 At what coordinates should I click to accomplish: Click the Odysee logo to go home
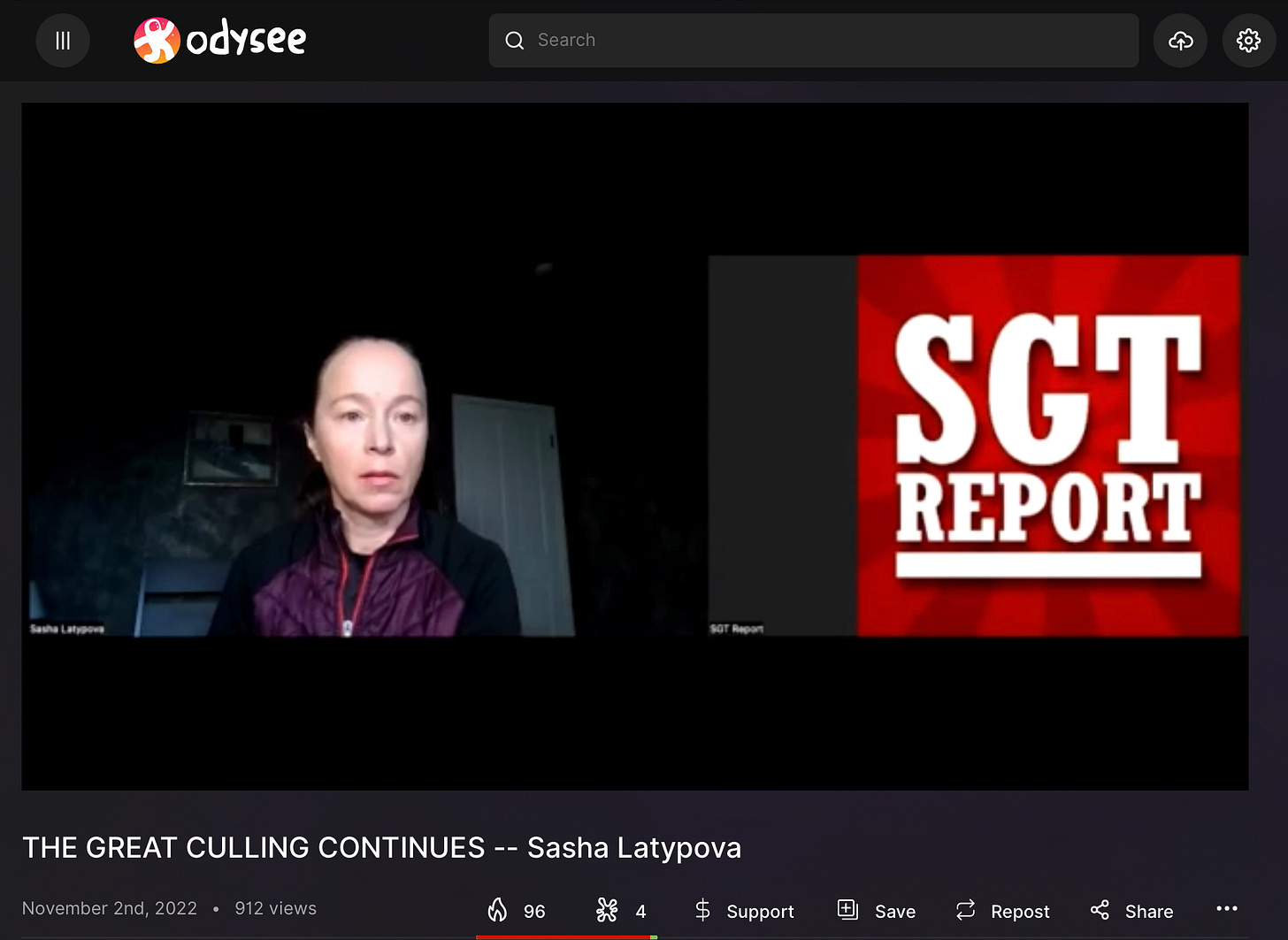click(x=220, y=41)
